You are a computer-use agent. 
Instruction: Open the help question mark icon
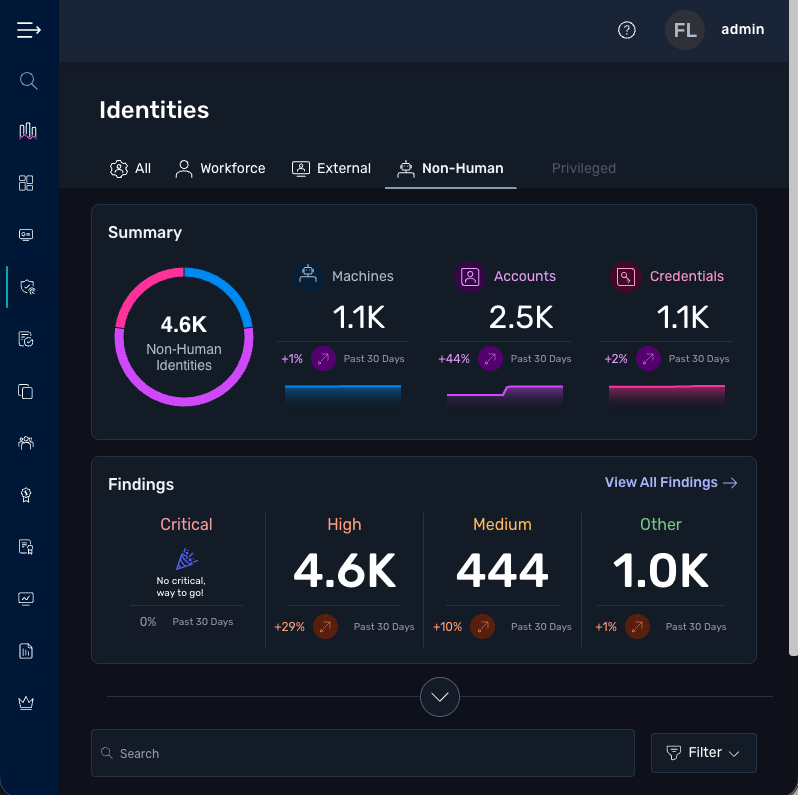click(x=627, y=30)
